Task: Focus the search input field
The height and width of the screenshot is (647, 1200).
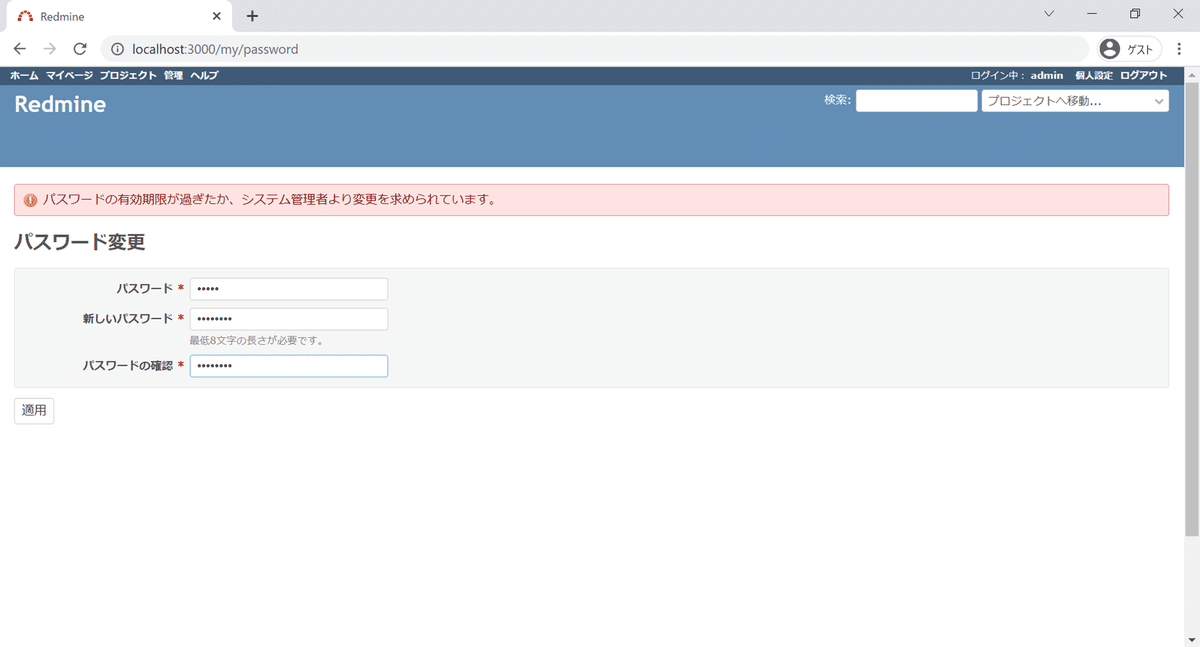Action: 916,101
